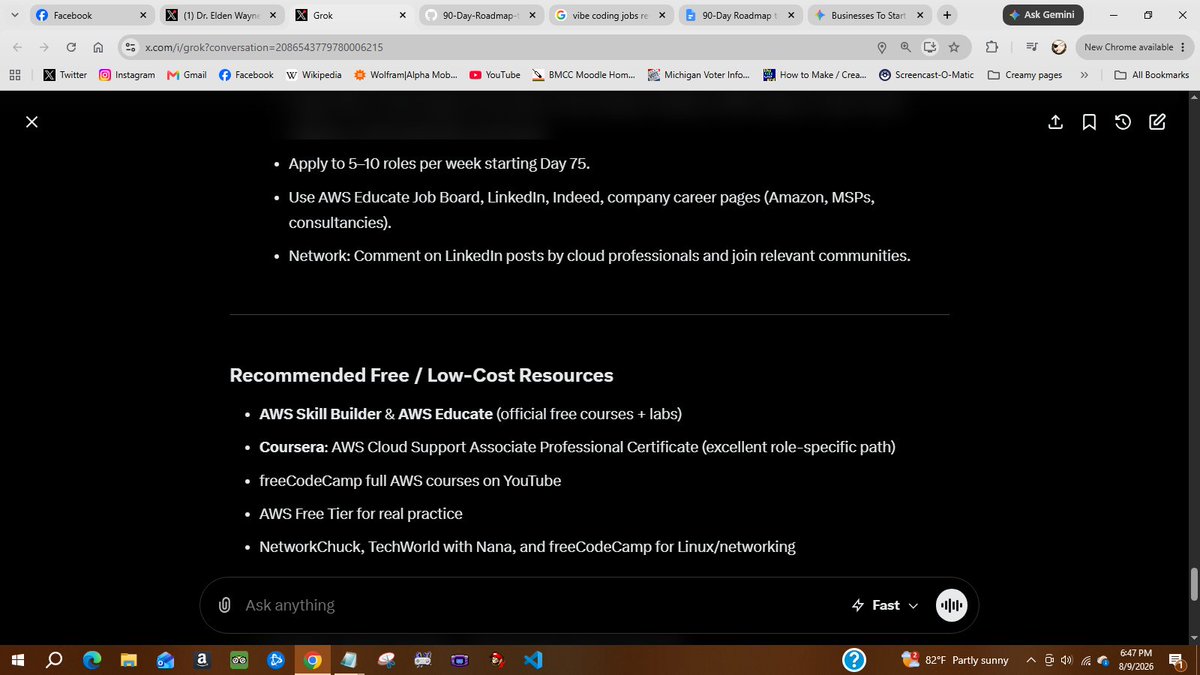This screenshot has height=675, width=1200.
Task: Open the notification center icon
Action: click(x=1177, y=660)
